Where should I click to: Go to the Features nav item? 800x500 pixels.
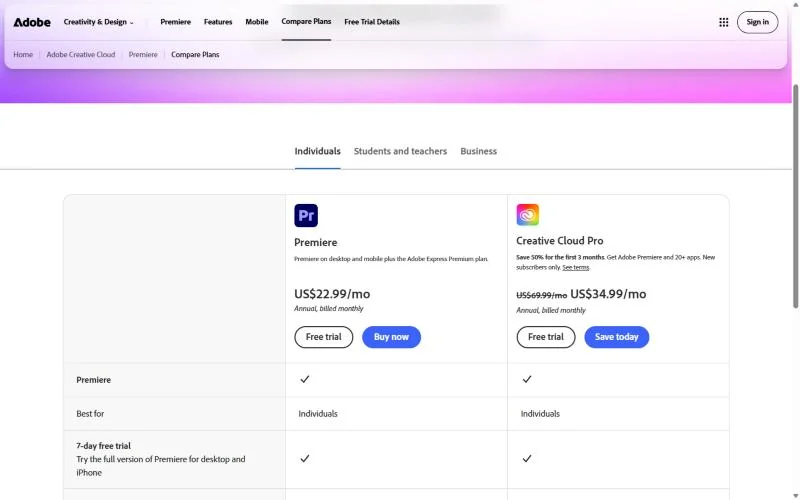tap(218, 22)
